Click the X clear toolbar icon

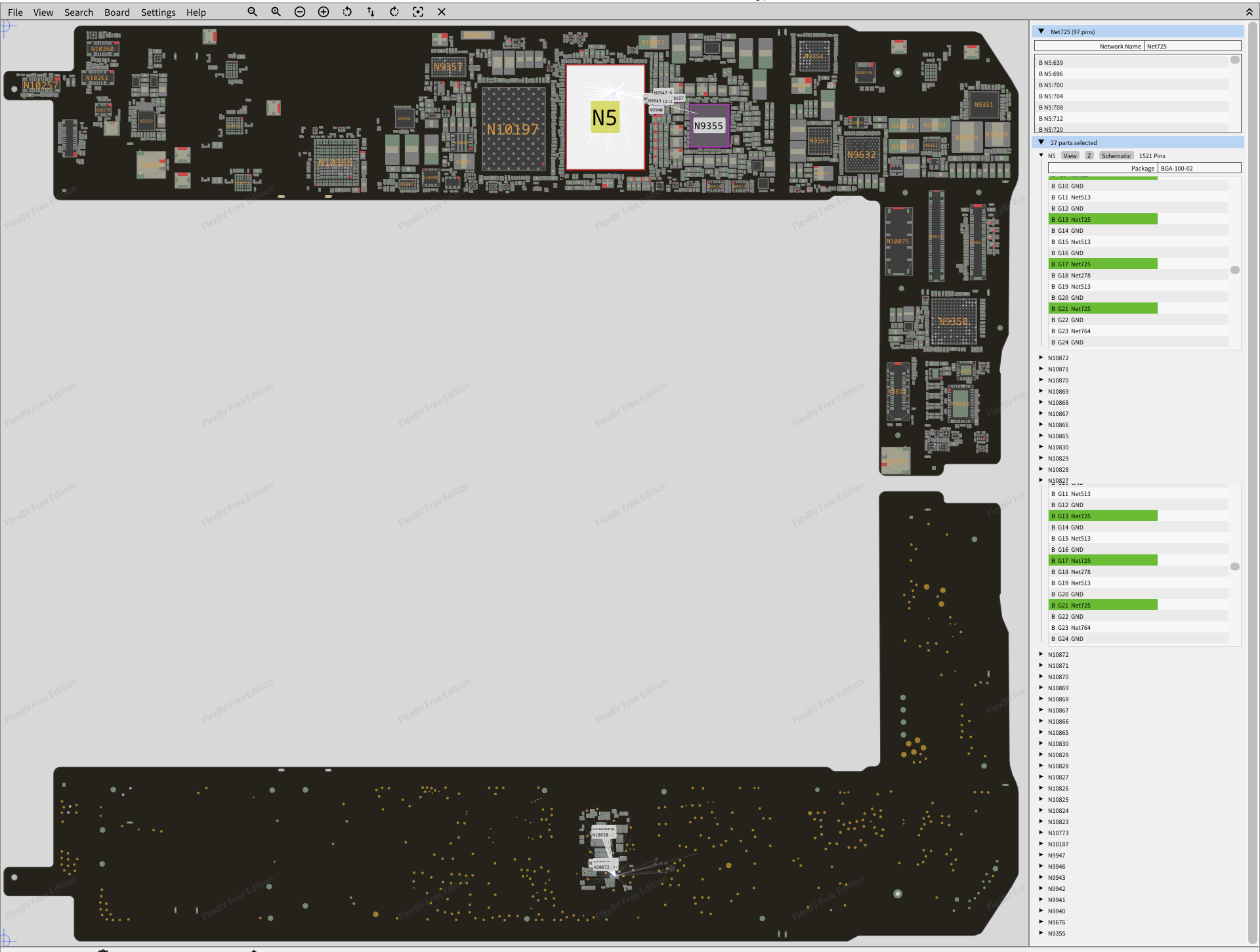pyautogui.click(x=442, y=12)
